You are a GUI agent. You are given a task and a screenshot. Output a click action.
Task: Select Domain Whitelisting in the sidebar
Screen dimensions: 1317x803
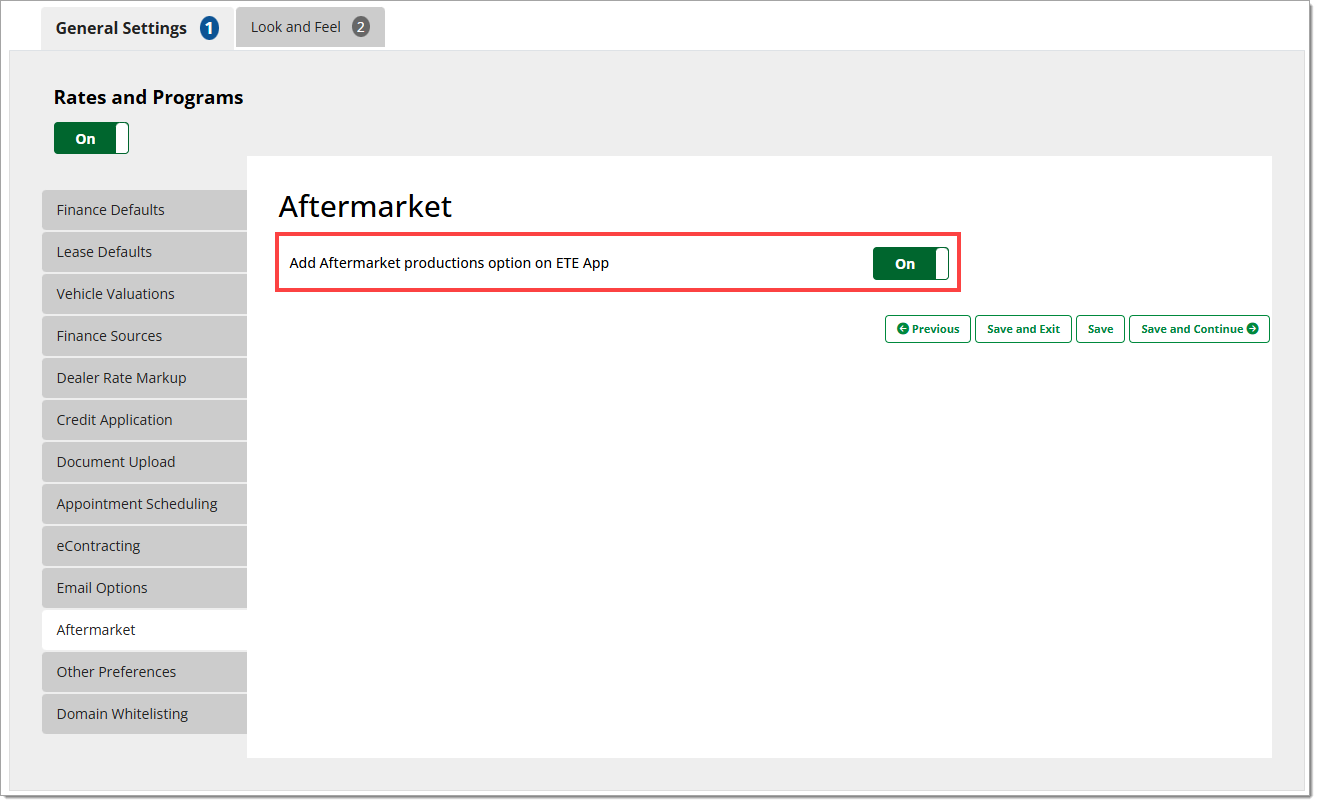(144, 714)
